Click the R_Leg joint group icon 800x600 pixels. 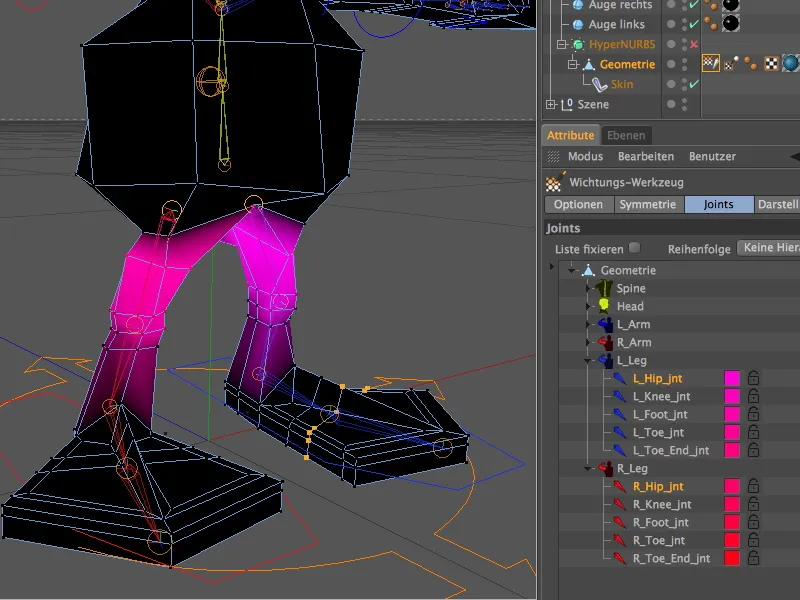click(x=606, y=468)
